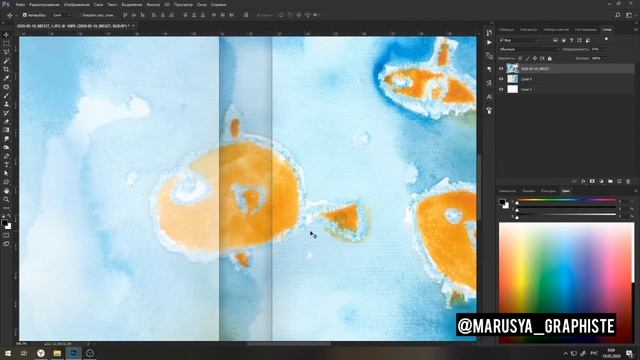Open the layer opacity slider arrow

pyautogui.click(x=604, y=49)
